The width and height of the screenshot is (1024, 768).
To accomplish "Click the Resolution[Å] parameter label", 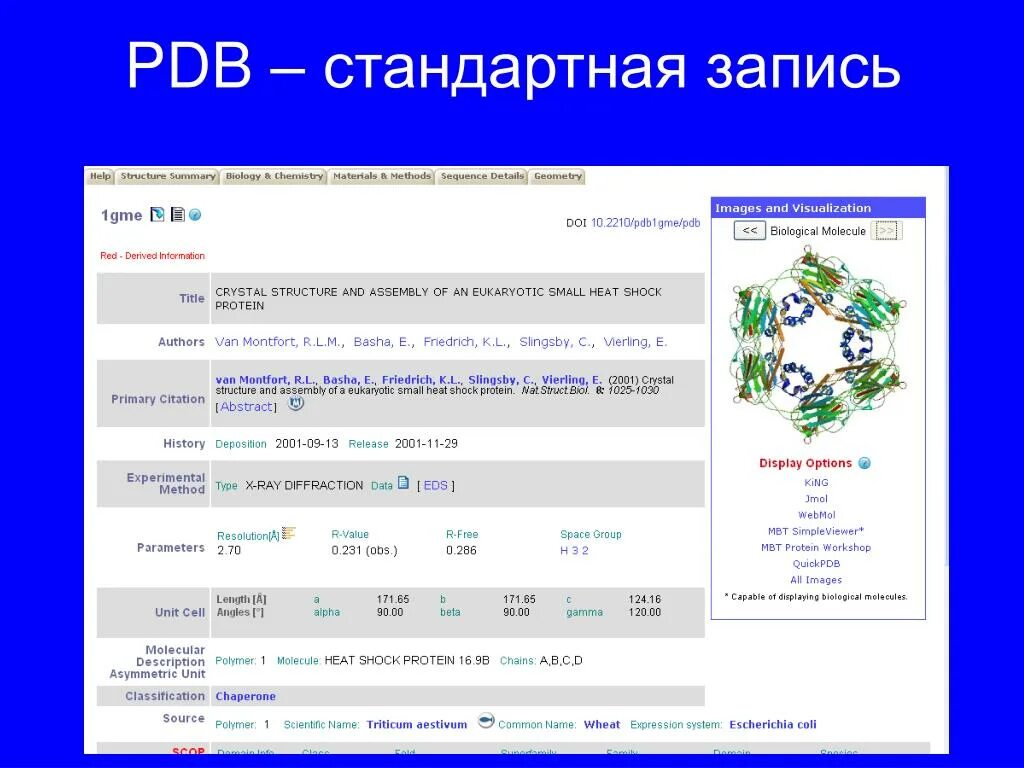I will point(248,536).
